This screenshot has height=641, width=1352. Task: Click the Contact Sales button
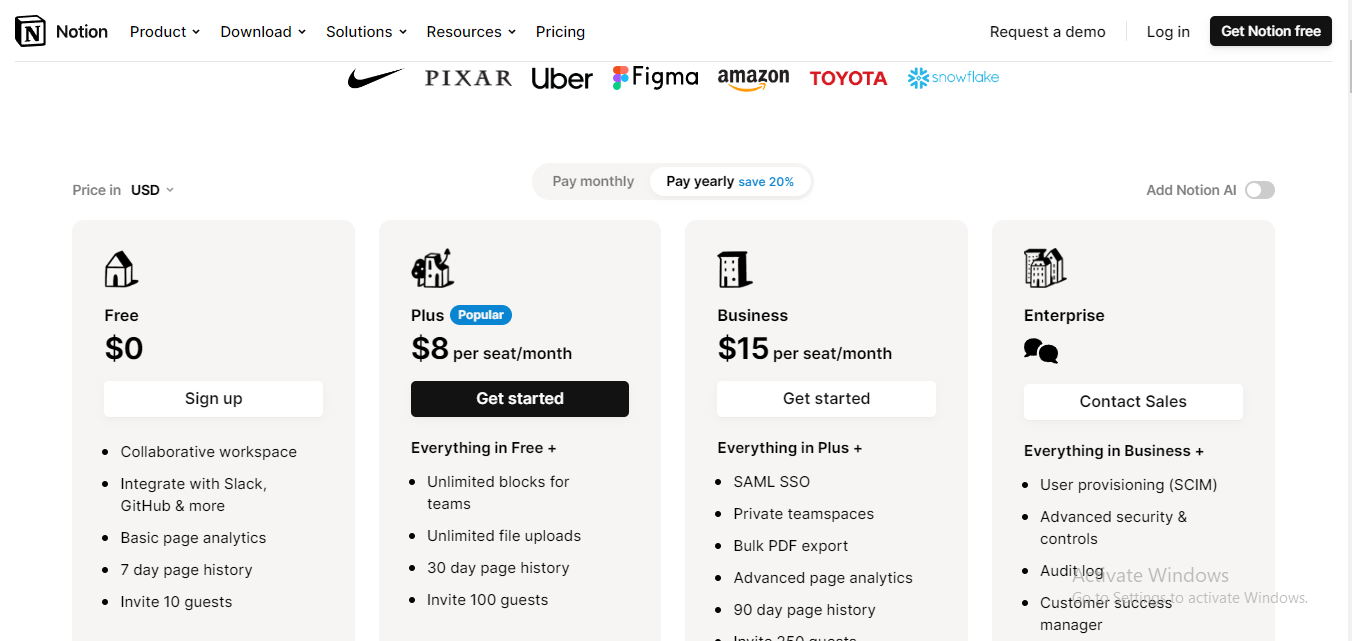pos(1133,402)
